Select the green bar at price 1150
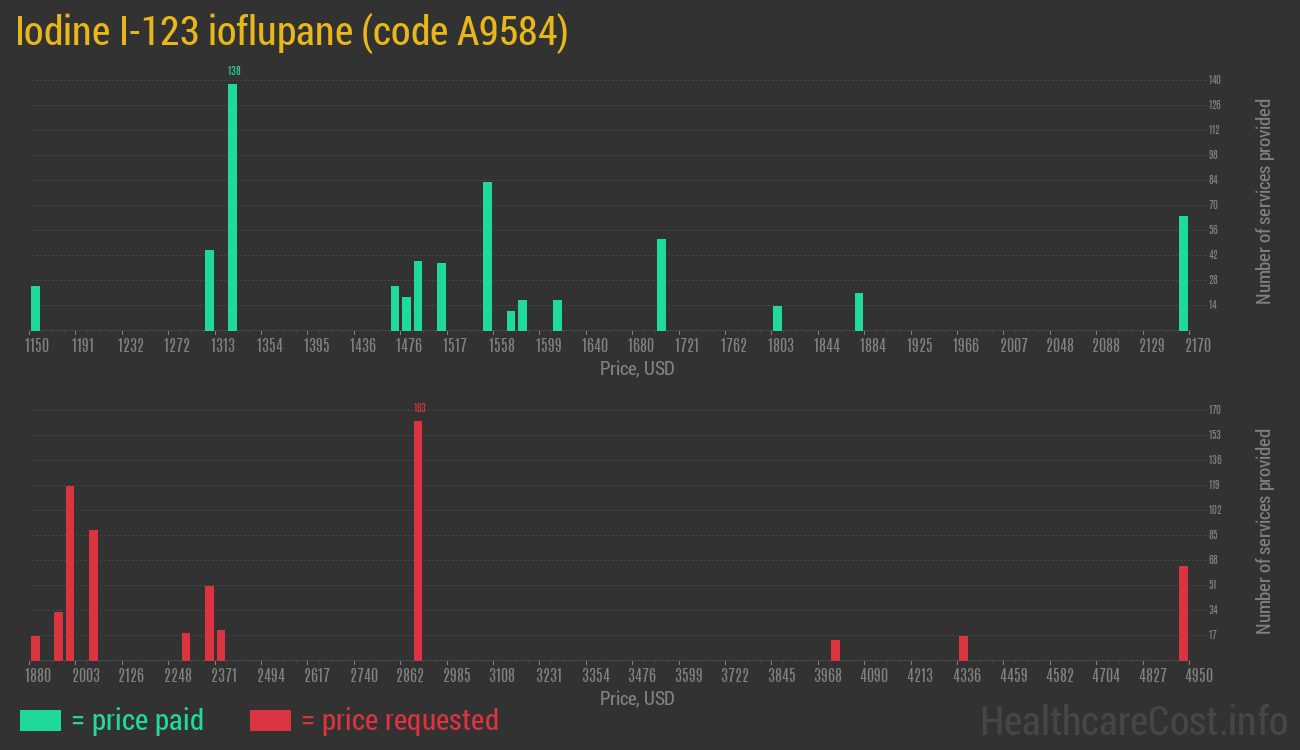The image size is (1300, 750). [x=36, y=308]
